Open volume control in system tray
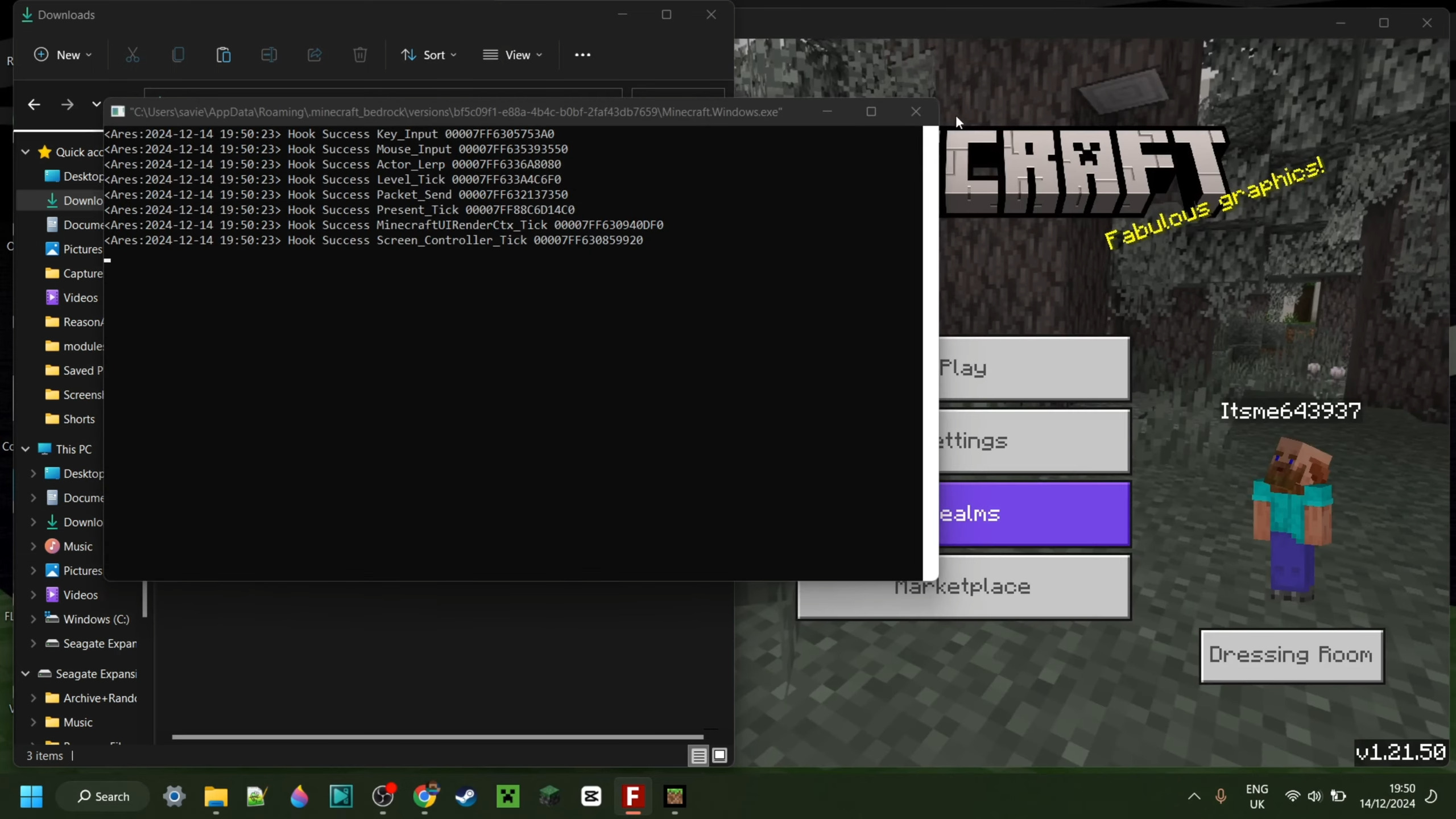1456x819 pixels. point(1314,796)
